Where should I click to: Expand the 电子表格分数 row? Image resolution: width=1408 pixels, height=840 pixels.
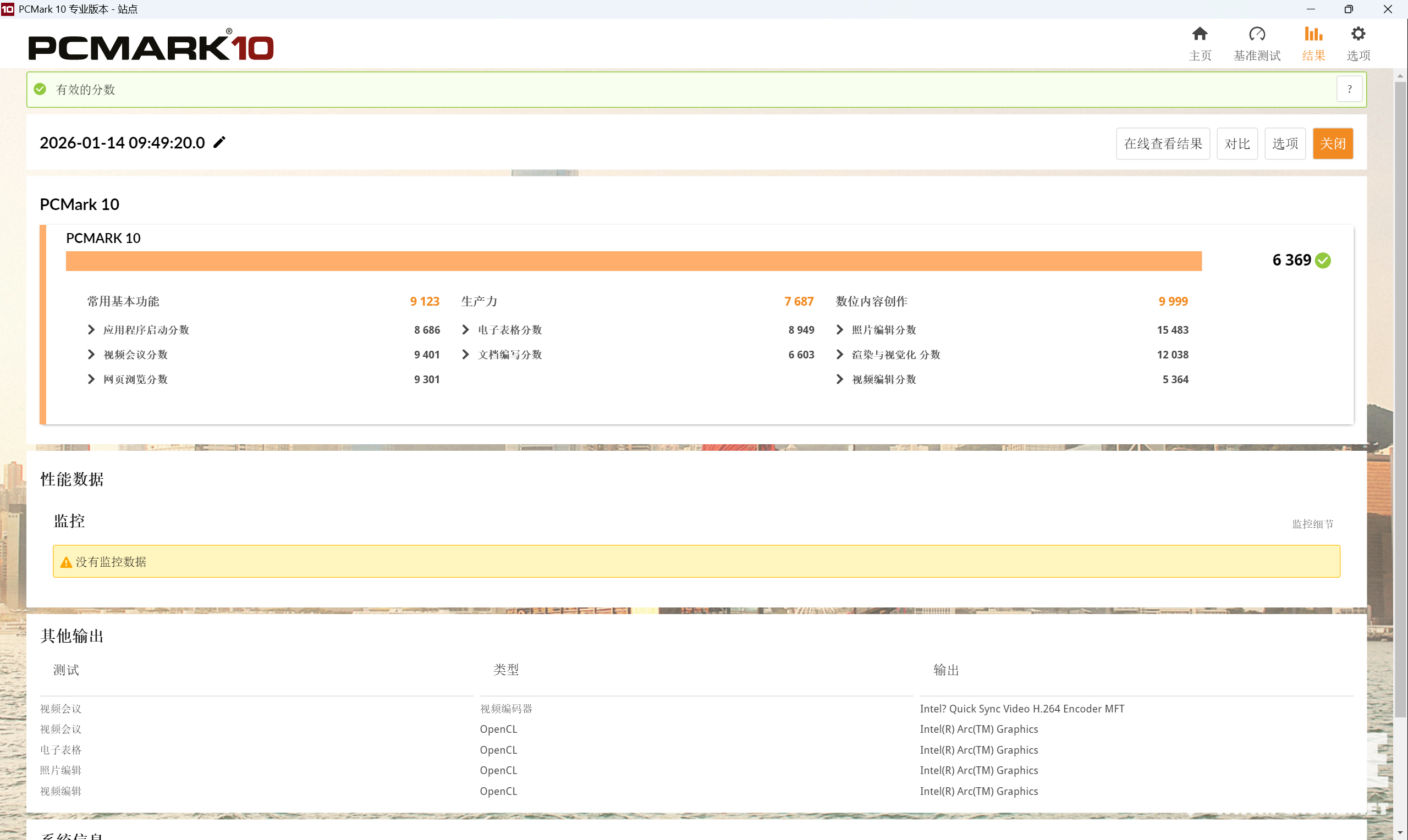465,330
